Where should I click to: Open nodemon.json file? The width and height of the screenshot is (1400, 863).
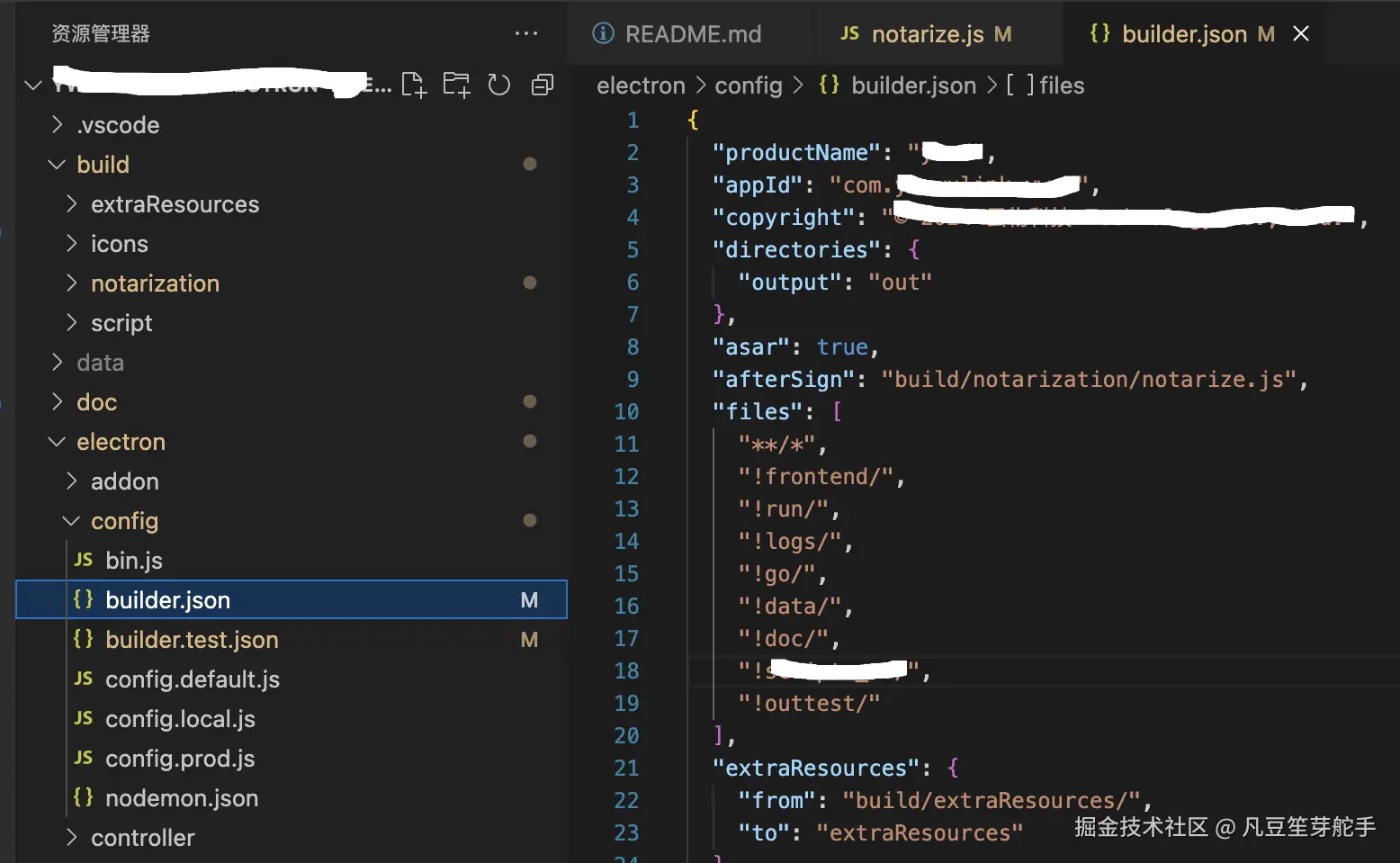[292, 797]
